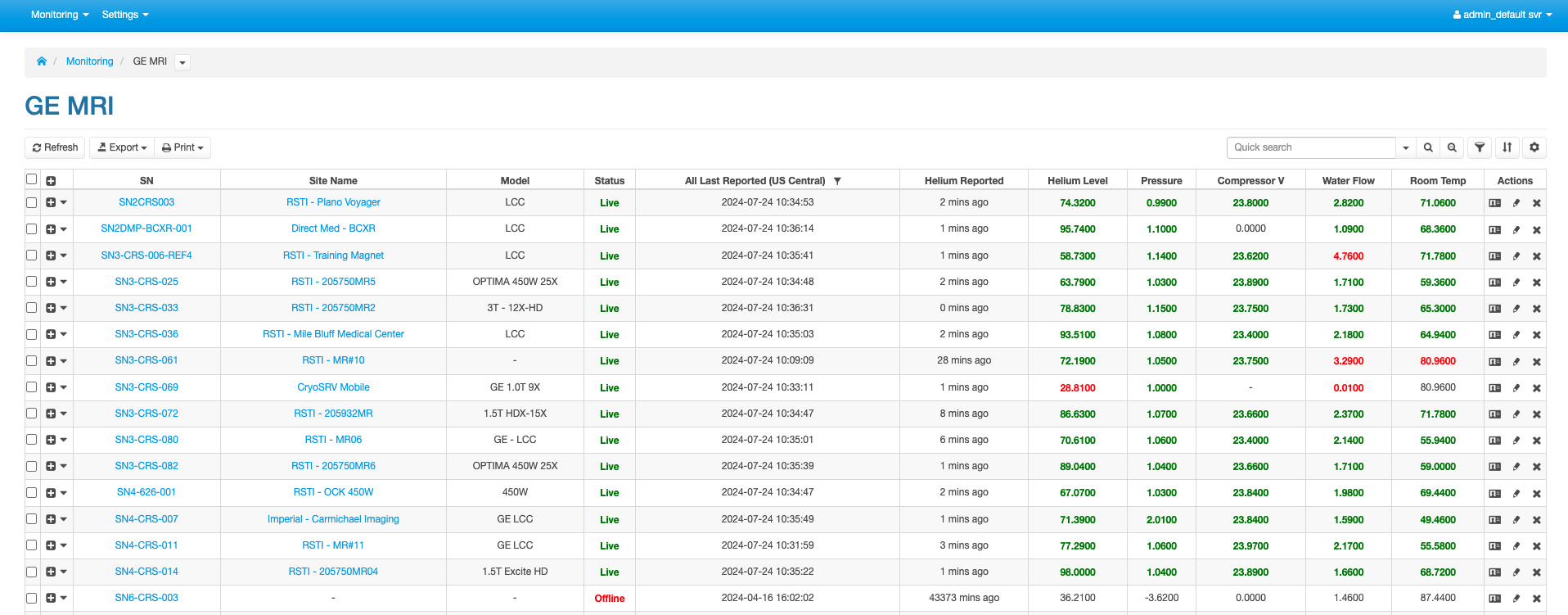Open the Export dropdown
Viewport: 1568px width, 615px height.
[123, 147]
